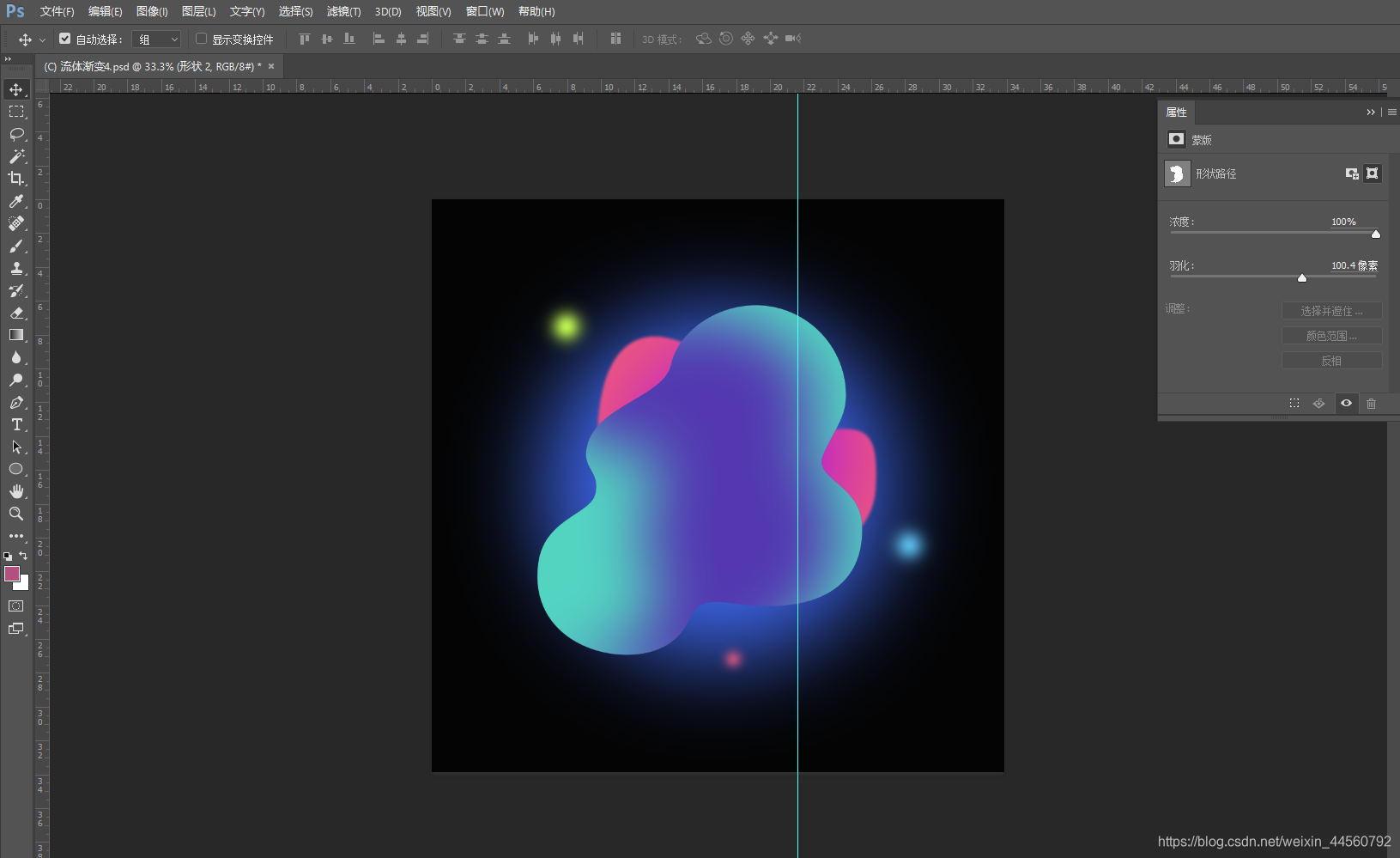The height and width of the screenshot is (858, 1400).
Task: Toggle mask visibility eye icon in 属性 panel
Action: [1346, 403]
